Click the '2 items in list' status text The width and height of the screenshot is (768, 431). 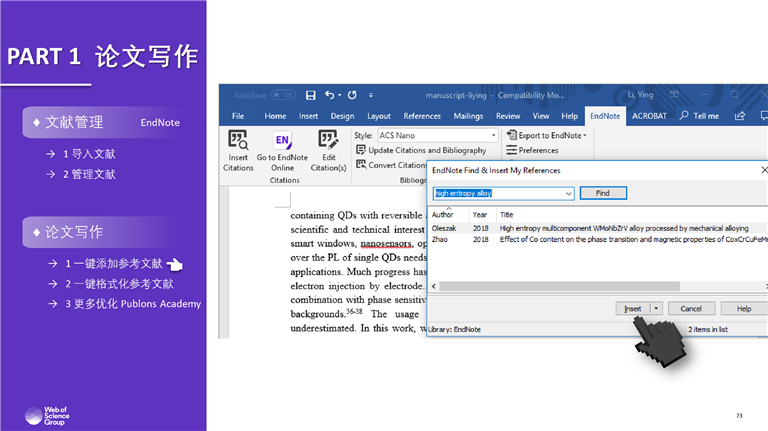(708, 330)
